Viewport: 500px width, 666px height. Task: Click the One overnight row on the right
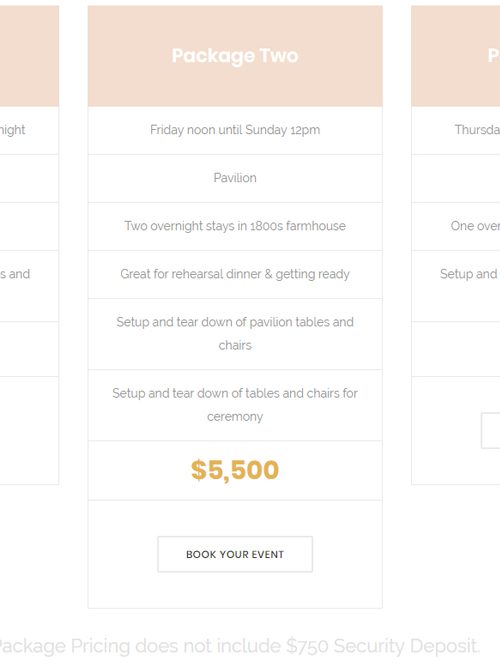[456, 226]
